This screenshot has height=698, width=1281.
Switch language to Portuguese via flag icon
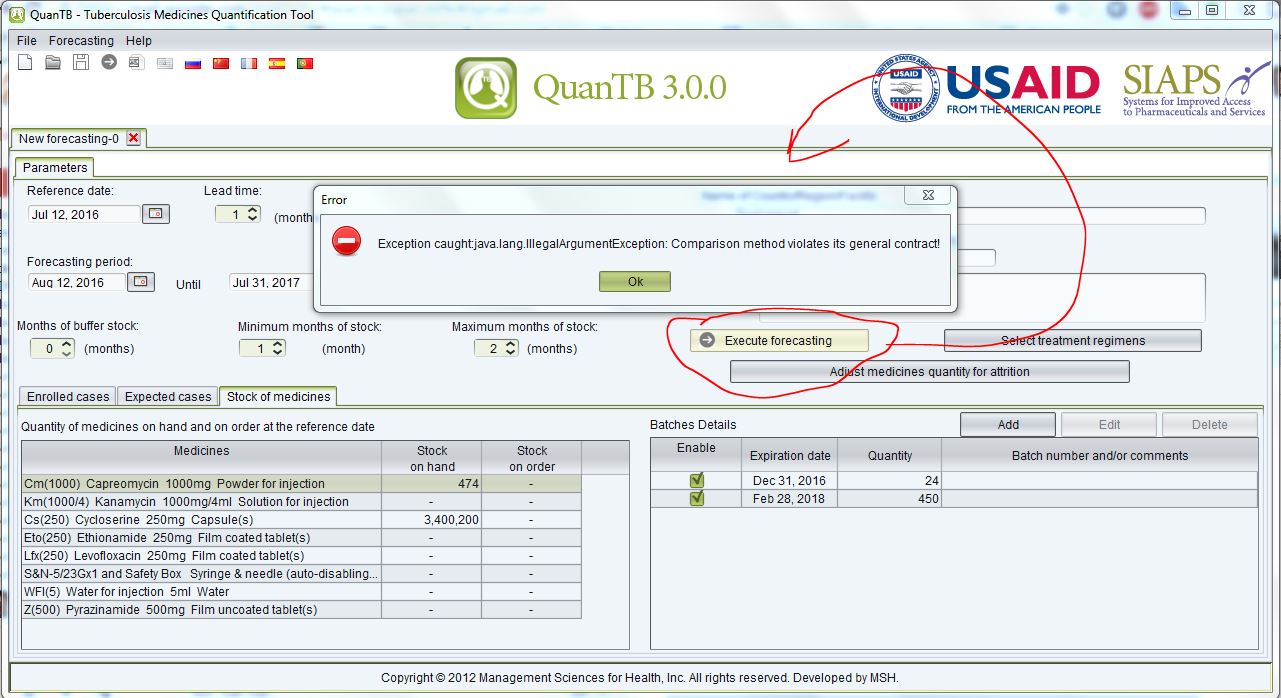[x=305, y=63]
